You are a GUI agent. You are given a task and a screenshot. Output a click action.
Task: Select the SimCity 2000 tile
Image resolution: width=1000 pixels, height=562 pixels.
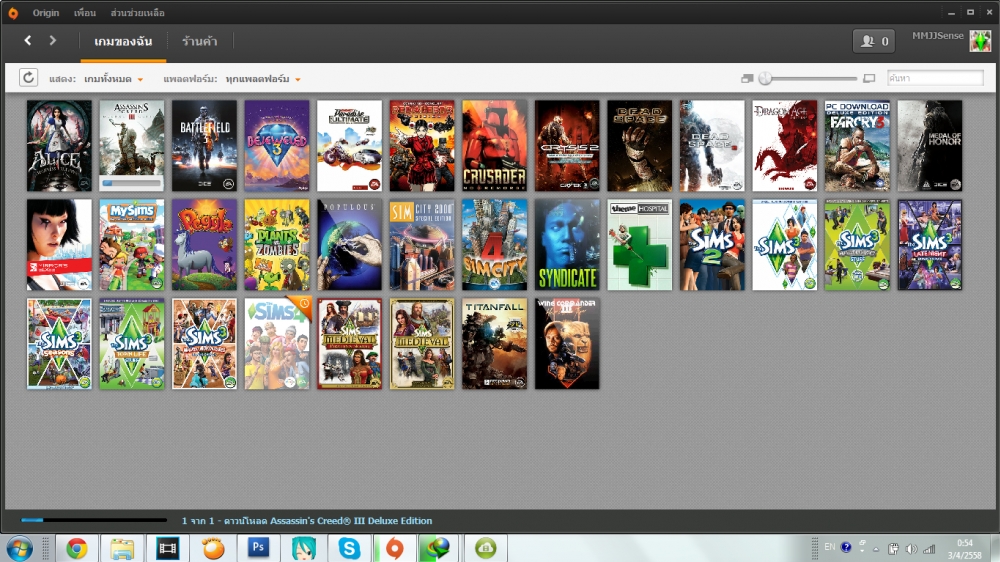pos(422,245)
